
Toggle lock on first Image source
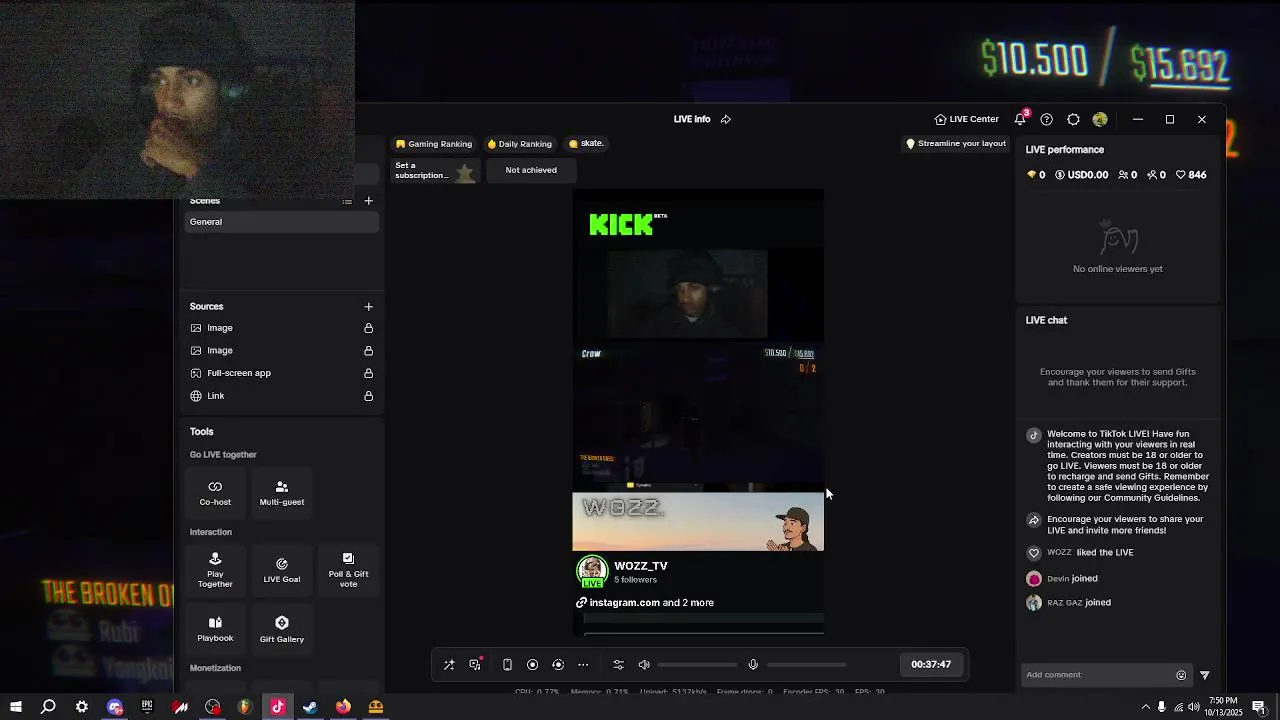pyautogui.click(x=368, y=328)
